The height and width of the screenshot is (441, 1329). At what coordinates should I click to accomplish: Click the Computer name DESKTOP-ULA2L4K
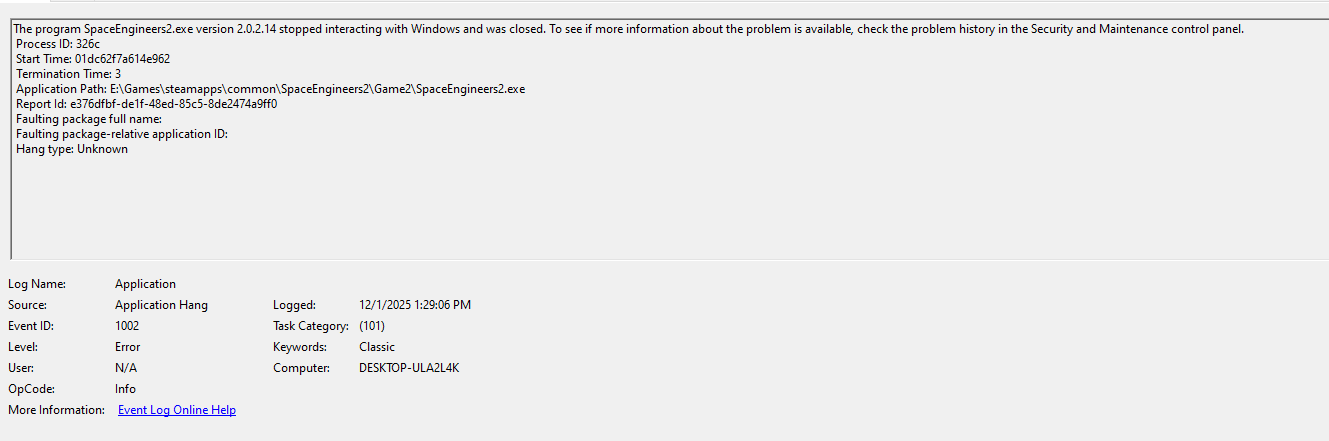pos(409,368)
